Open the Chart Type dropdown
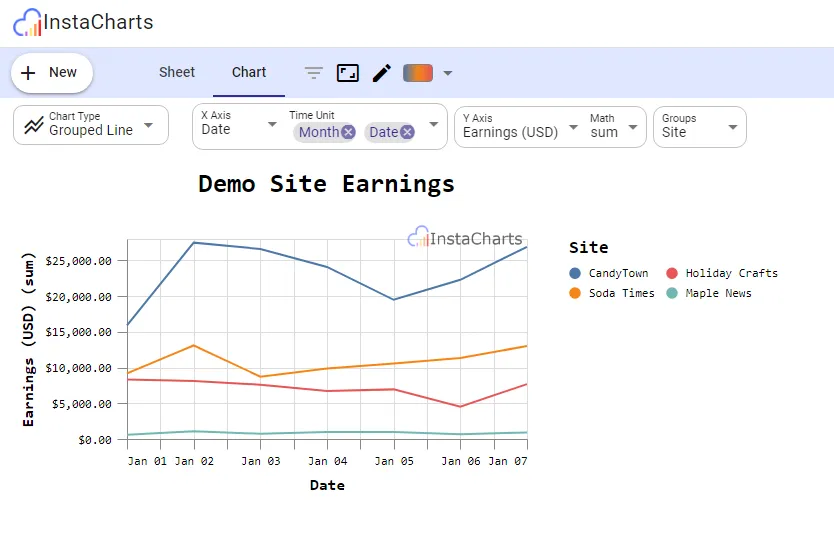 tap(149, 125)
